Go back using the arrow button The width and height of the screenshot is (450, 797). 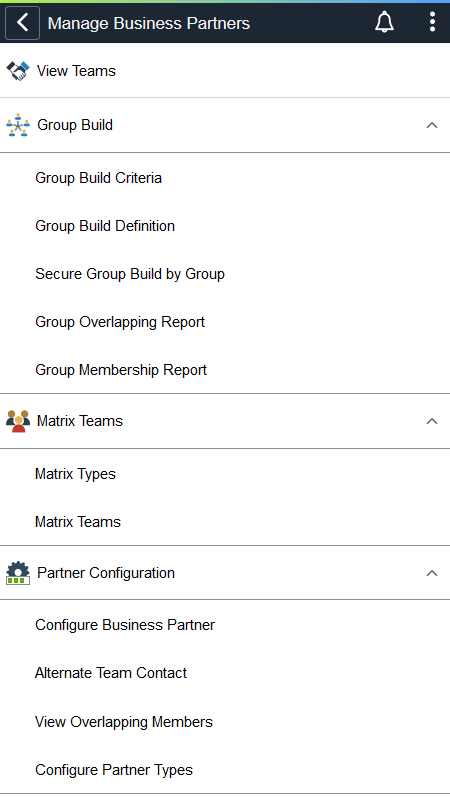tap(22, 23)
